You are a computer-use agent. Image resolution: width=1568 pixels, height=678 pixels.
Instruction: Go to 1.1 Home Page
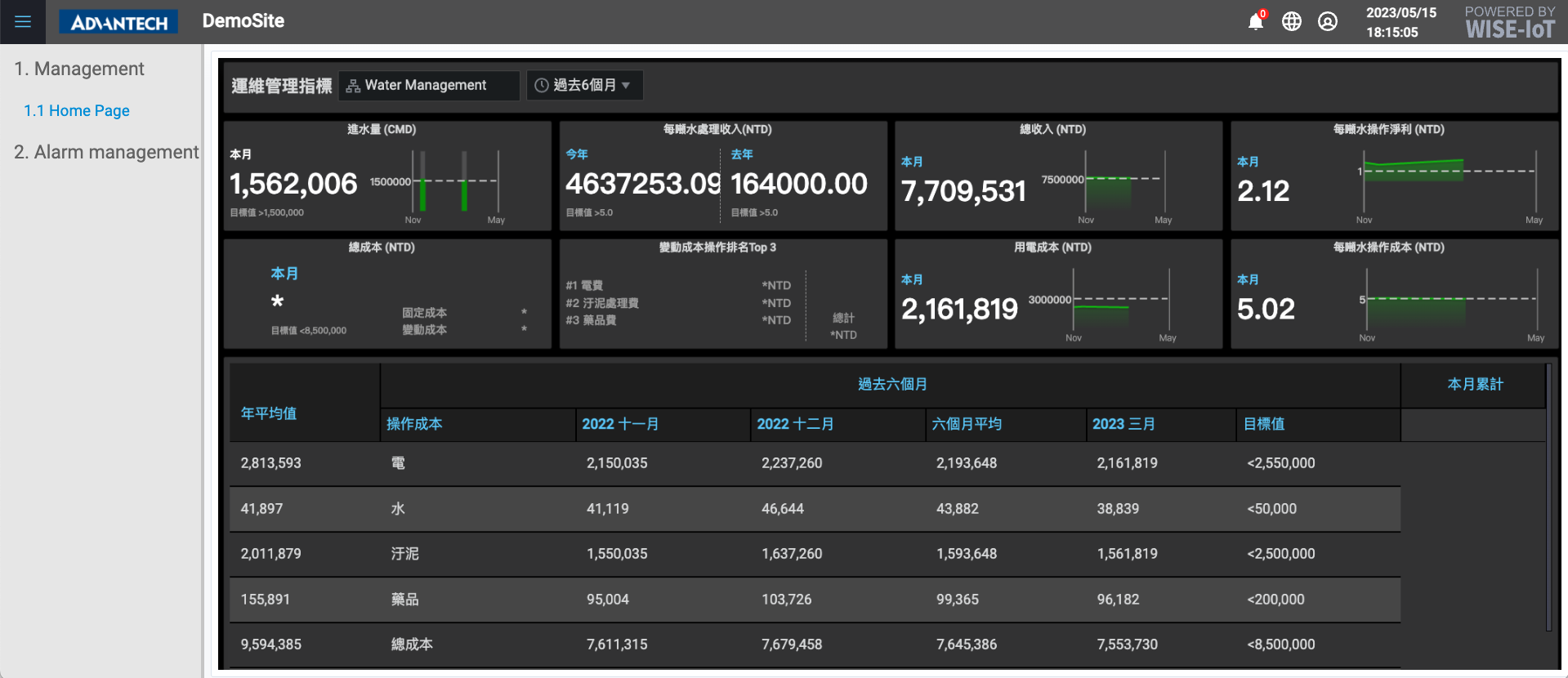tap(77, 111)
